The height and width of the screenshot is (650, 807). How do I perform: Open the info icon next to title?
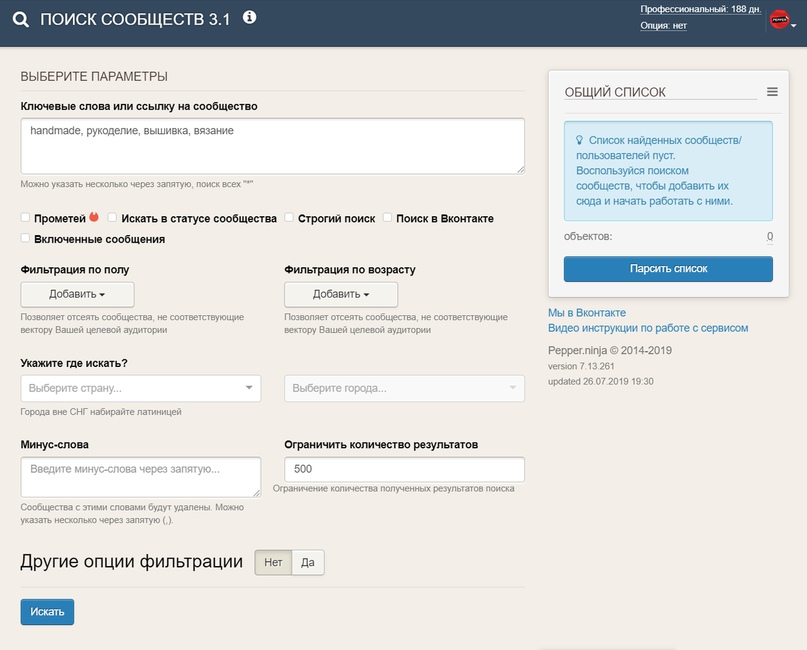[249, 17]
